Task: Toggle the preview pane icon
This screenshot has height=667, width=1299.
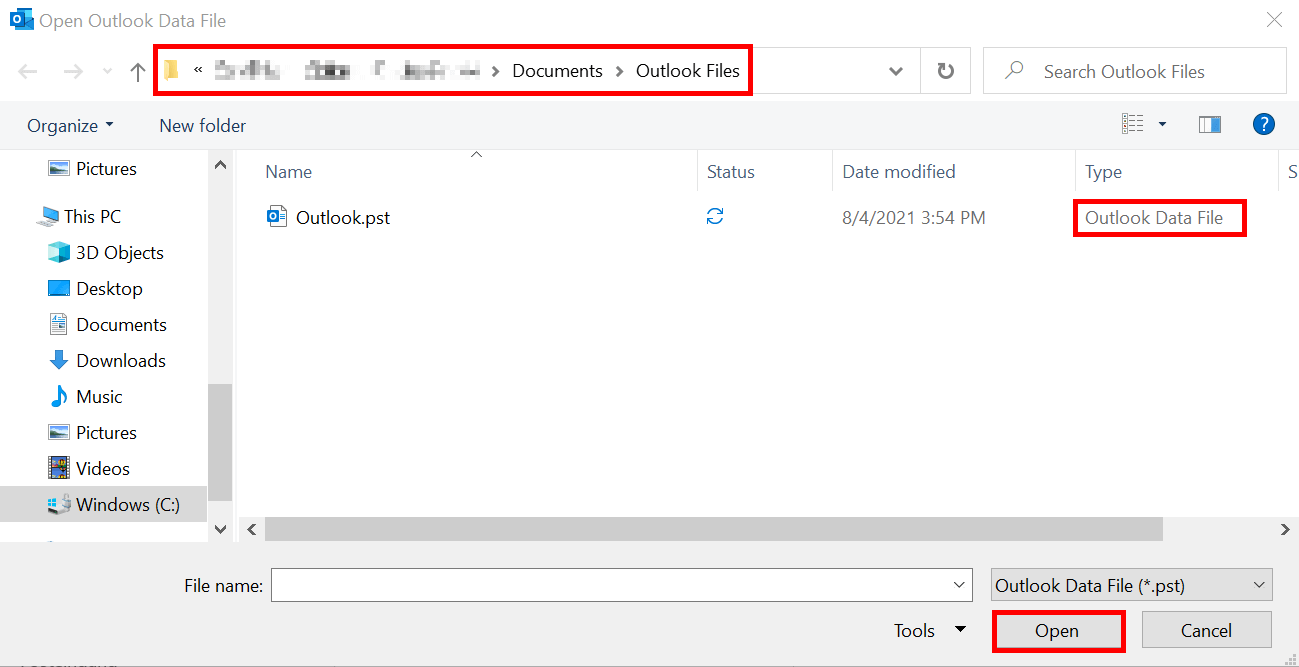Action: coord(1209,123)
